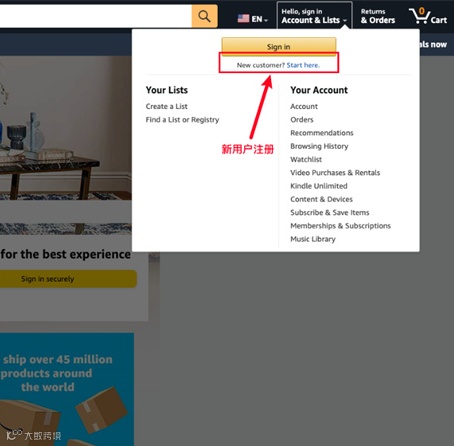Click the magnifying glass search button
Screen dimensions: 454x446
tap(204, 16)
